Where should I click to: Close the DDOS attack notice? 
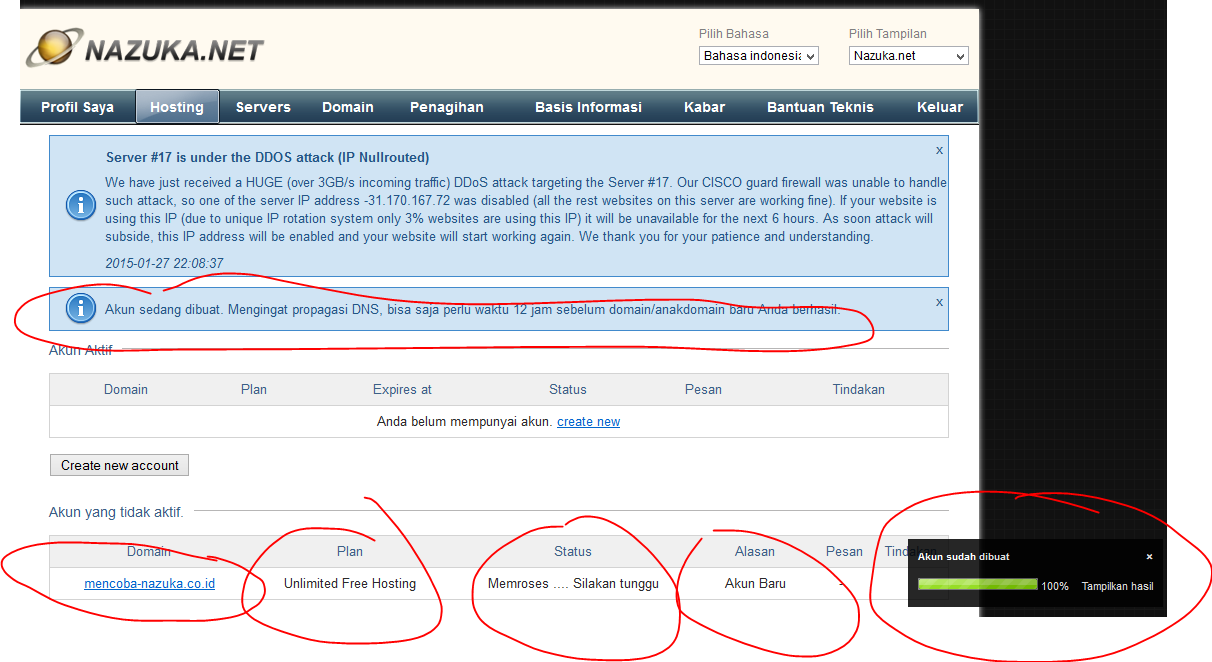coord(939,150)
